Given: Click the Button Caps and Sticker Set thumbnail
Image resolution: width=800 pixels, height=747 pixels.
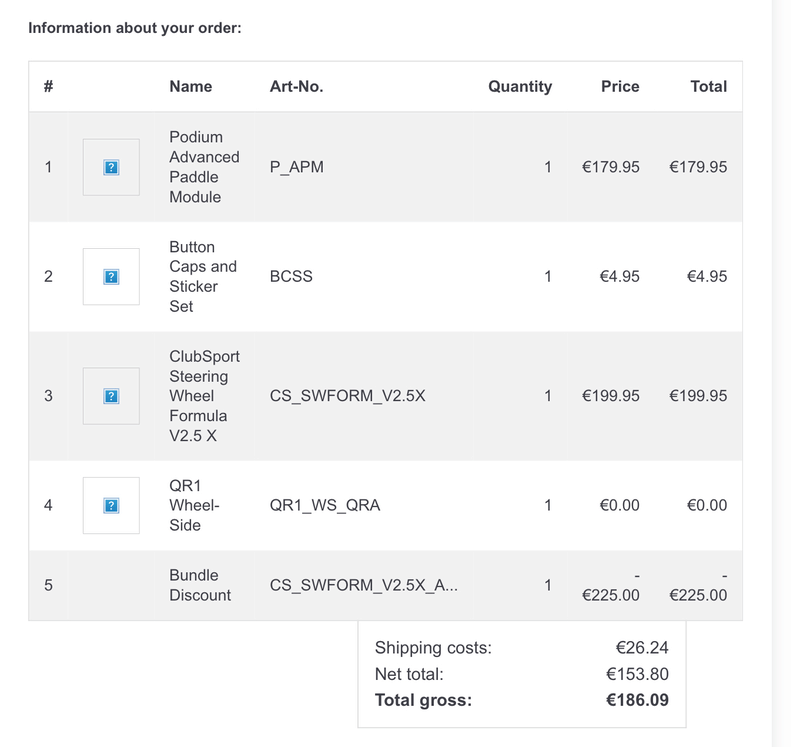Looking at the screenshot, I should coord(111,276).
